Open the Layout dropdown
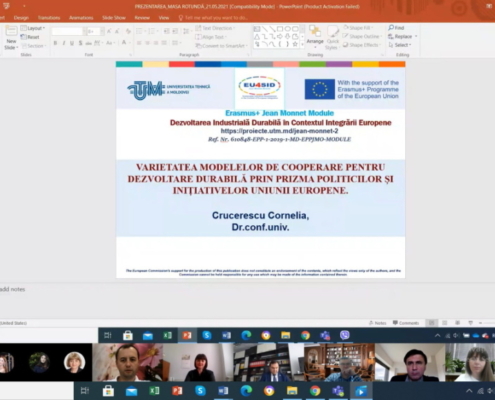The height and width of the screenshot is (400, 495). tap(33, 28)
